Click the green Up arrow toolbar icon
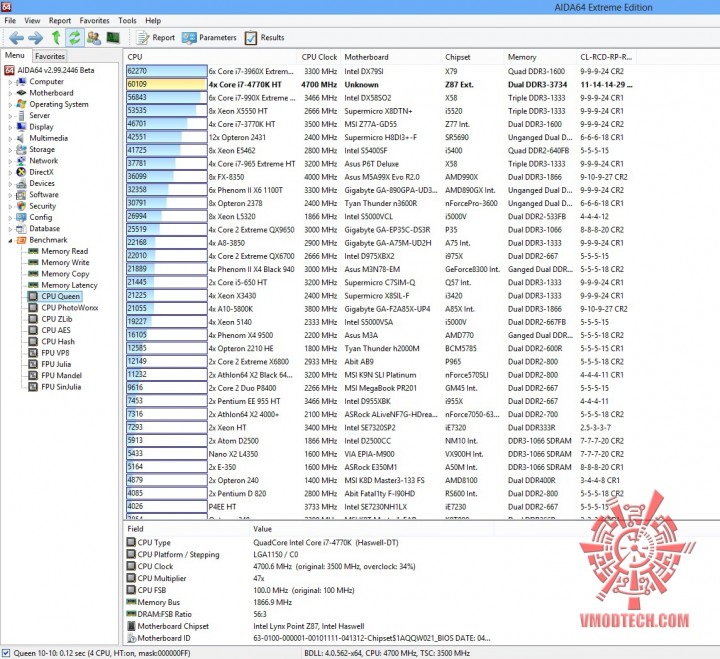 (x=56, y=38)
